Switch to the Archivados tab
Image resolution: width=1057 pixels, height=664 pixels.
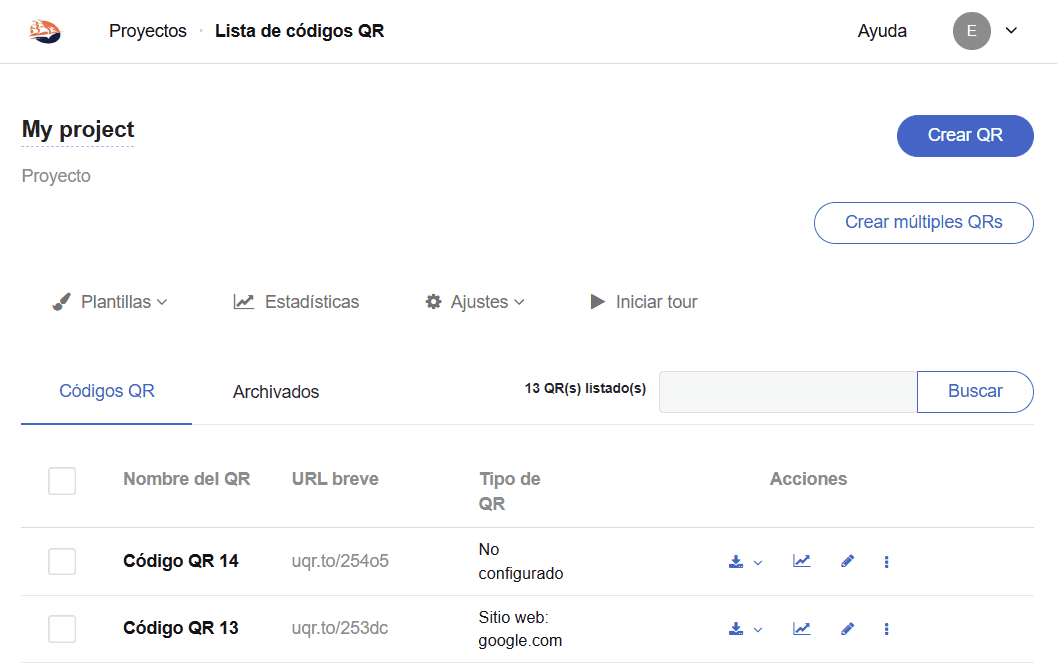pos(276,392)
